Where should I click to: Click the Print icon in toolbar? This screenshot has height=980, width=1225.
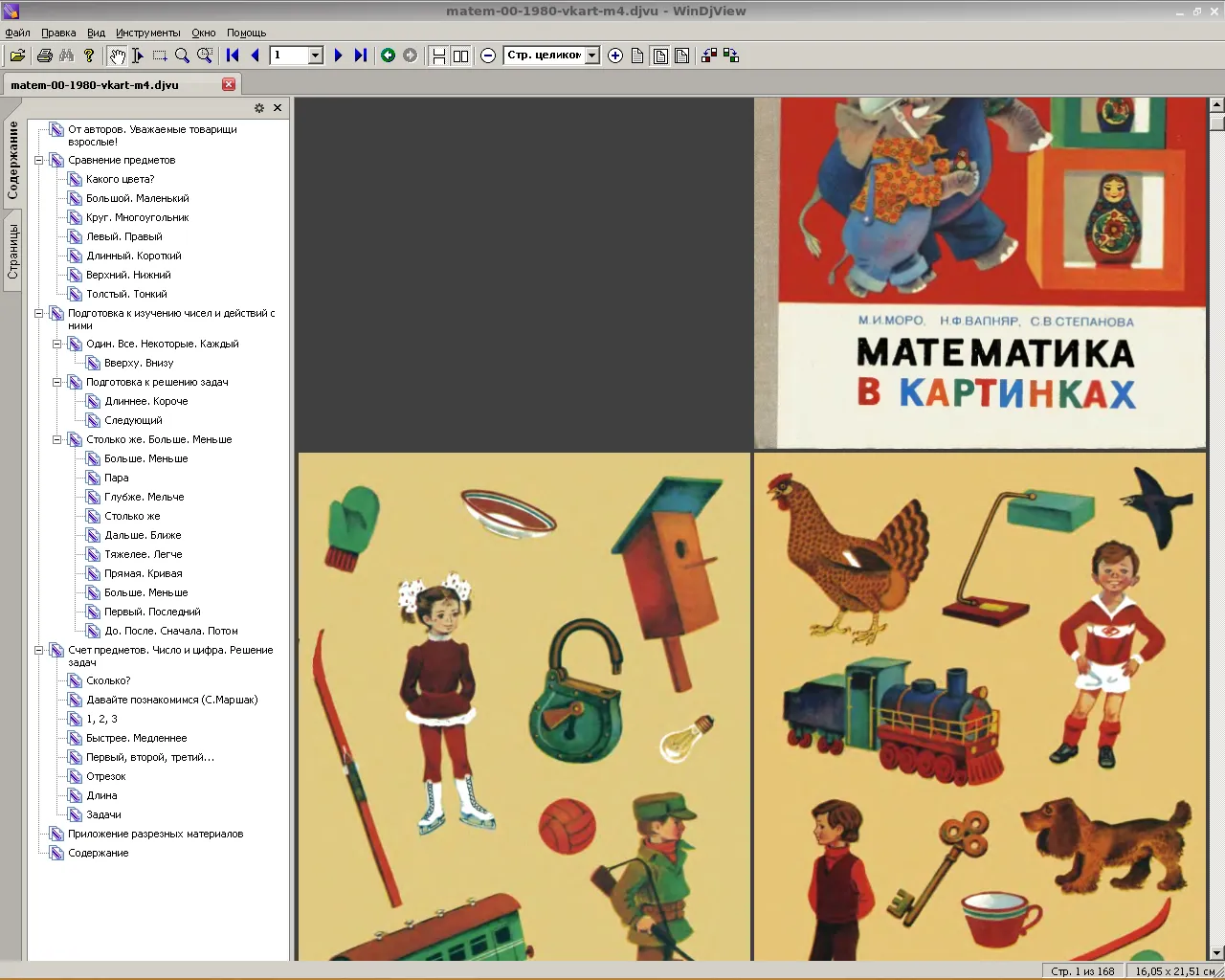click(x=44, y=56)
